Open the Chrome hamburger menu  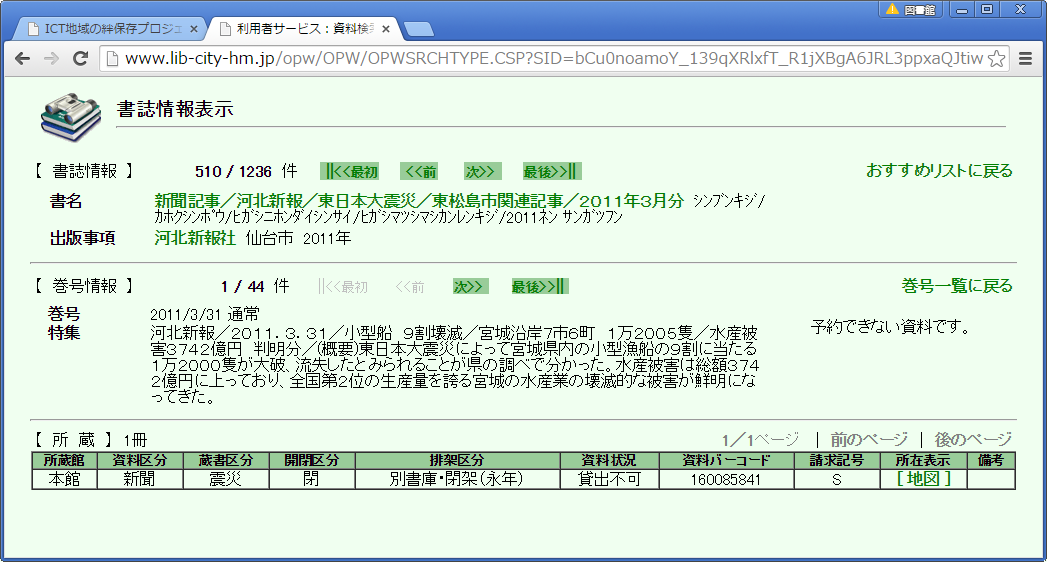pos(1025,59)
